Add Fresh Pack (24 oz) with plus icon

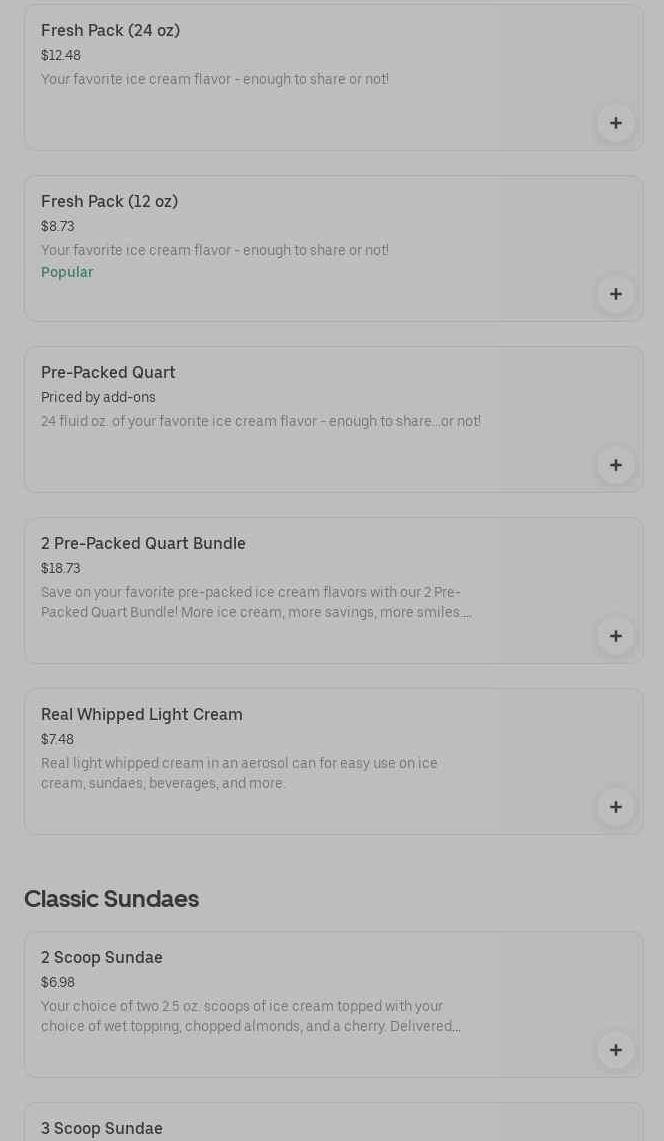(616, 123)
